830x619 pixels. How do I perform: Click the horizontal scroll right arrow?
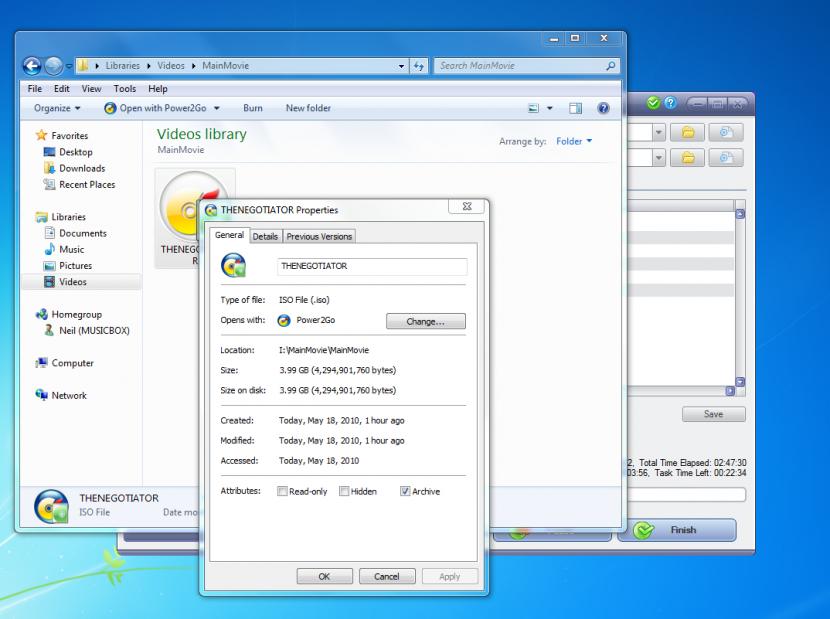[x=730, y=391]
